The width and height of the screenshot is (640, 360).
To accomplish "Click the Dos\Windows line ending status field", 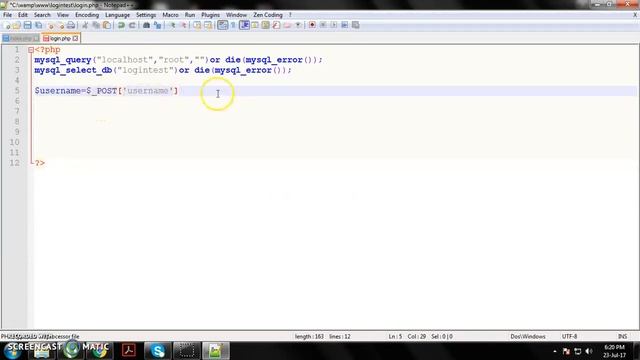I will click(528, 336).
